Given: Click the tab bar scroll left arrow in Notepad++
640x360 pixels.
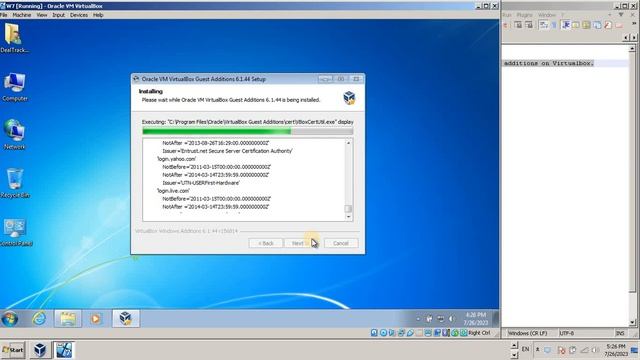Looking at the screenshot, I should pyautogui.click(x=627, y=38).
